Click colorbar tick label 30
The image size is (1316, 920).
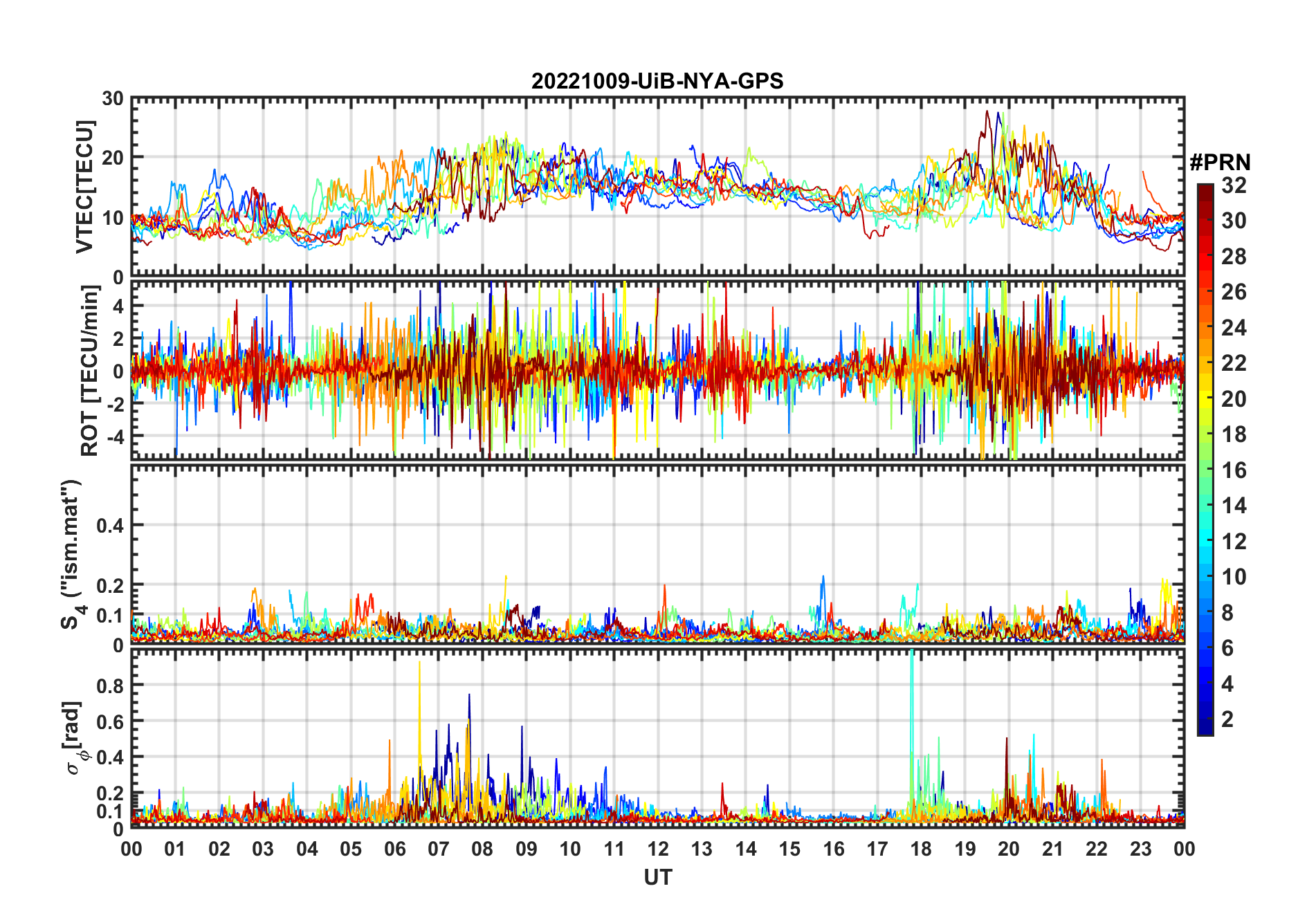pyautogui.click(x=1234, y=221)
